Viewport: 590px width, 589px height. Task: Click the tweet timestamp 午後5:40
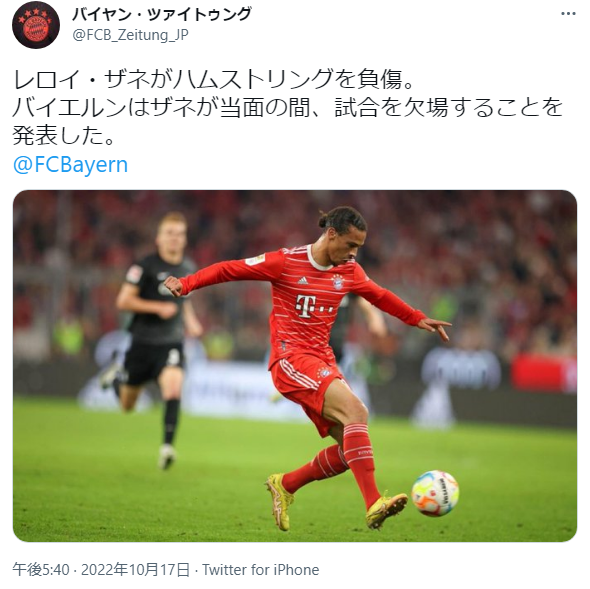pyautogui.click(x=41, y=570)
